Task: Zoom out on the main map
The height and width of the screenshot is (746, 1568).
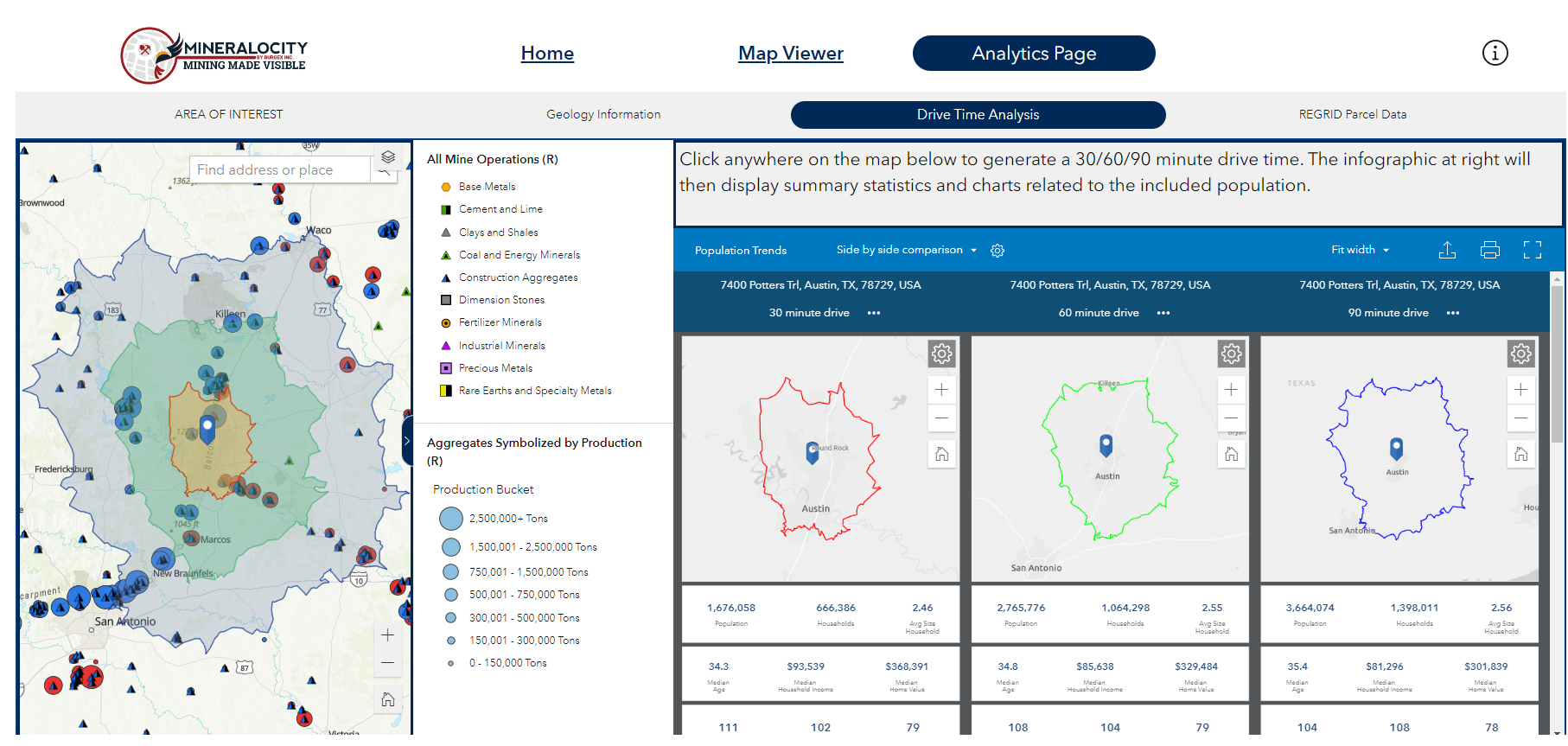Action: pyautogui.click(x=388, y=663)
